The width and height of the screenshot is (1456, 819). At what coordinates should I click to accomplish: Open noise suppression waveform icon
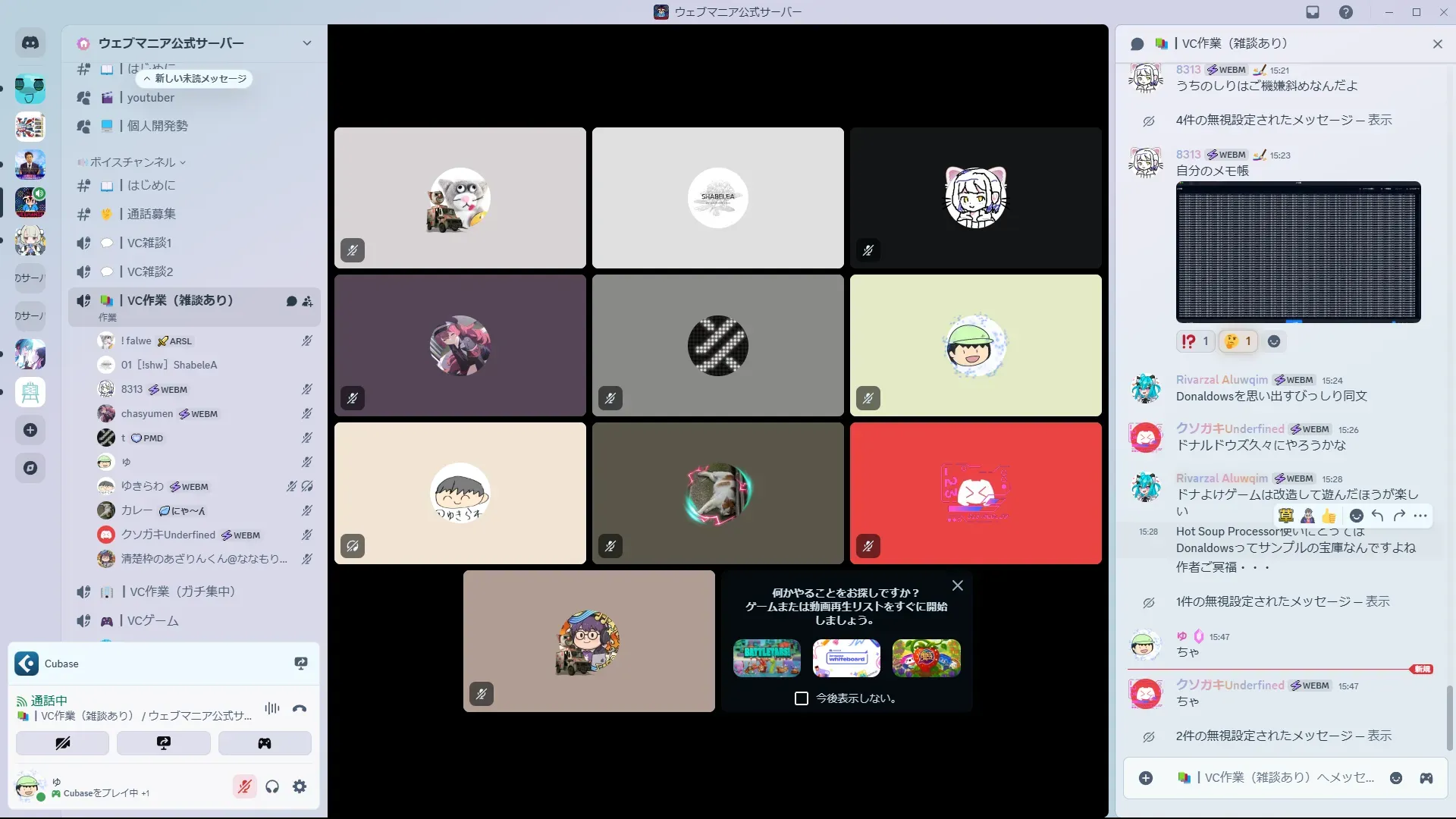point(271,708)
